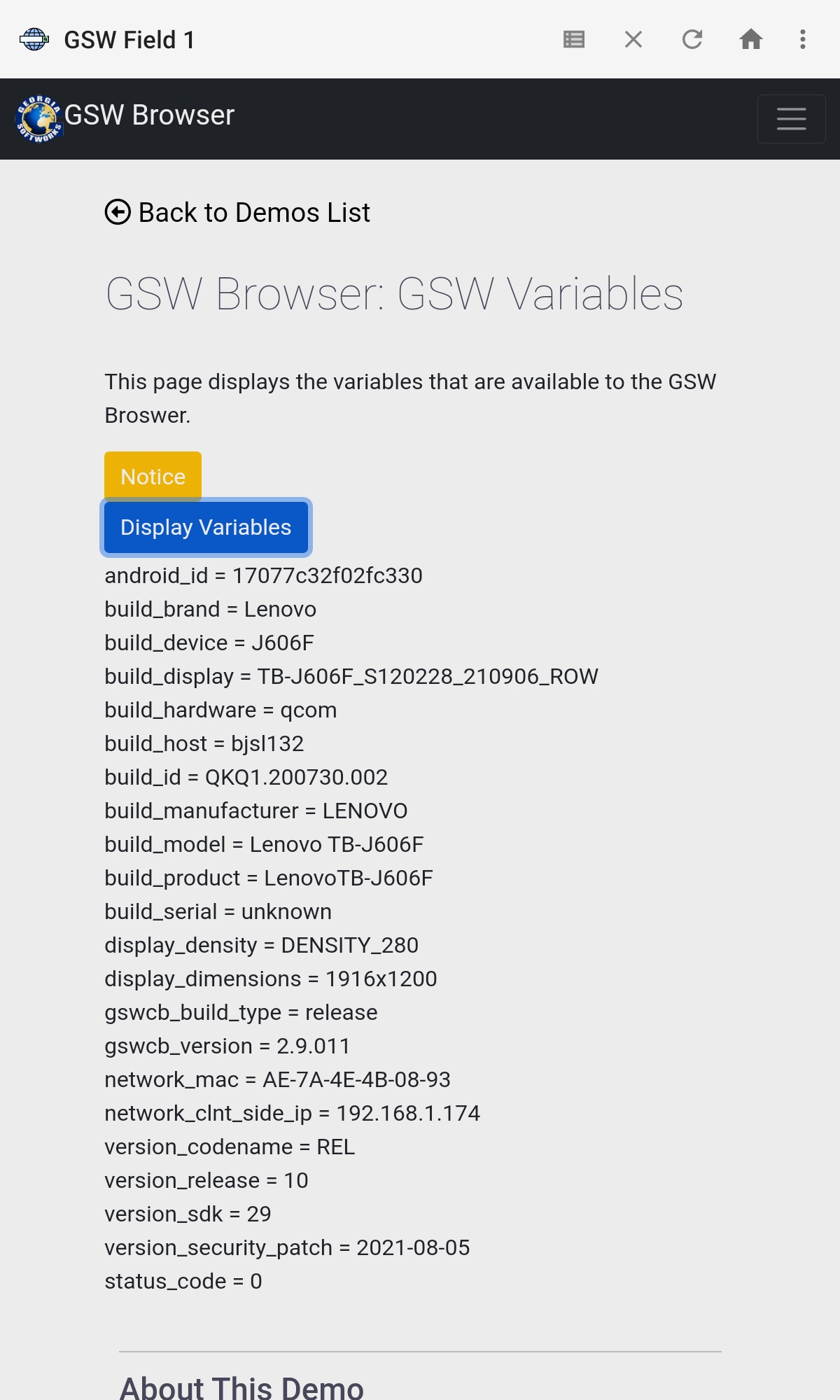Open the on-screen keyboard icon in title bar

tap(573, 39)
